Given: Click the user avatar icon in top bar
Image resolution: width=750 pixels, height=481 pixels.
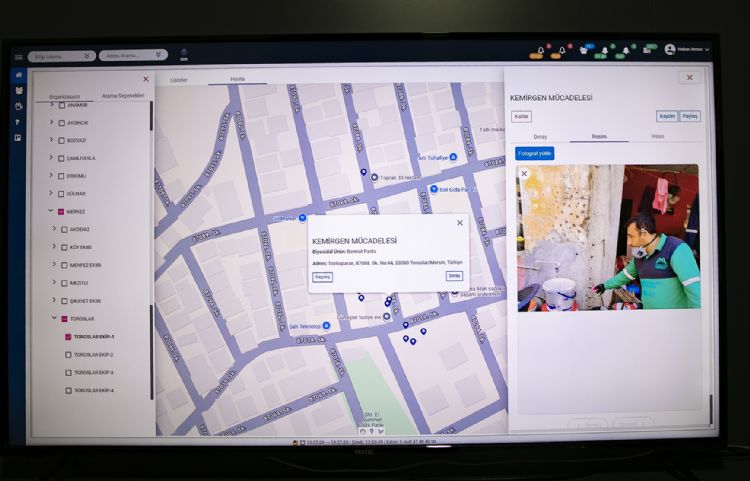Looking at the screenshot, I should (670, 49).
